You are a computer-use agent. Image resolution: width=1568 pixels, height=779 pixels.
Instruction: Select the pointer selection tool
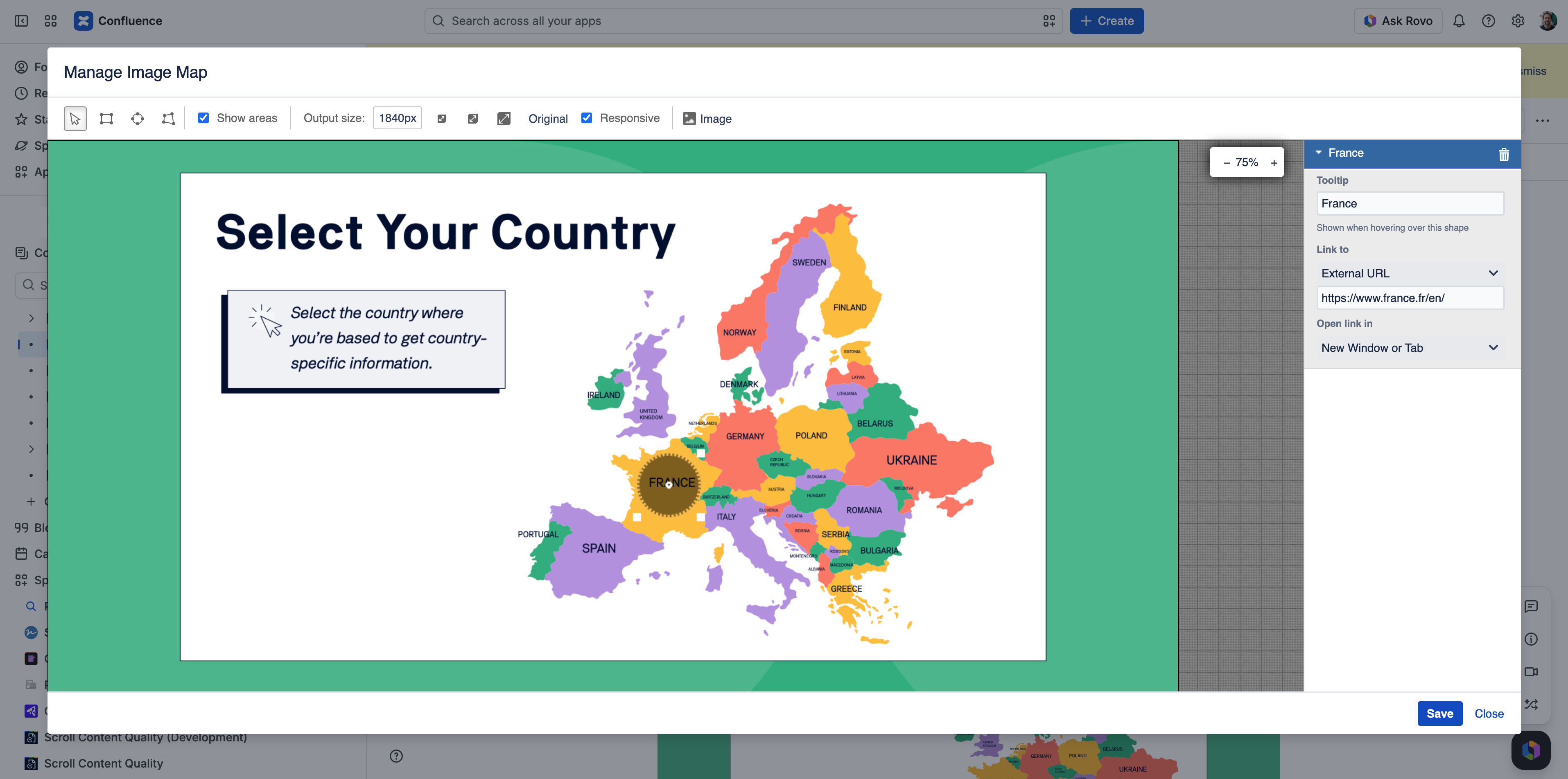(x=75, y=119)
